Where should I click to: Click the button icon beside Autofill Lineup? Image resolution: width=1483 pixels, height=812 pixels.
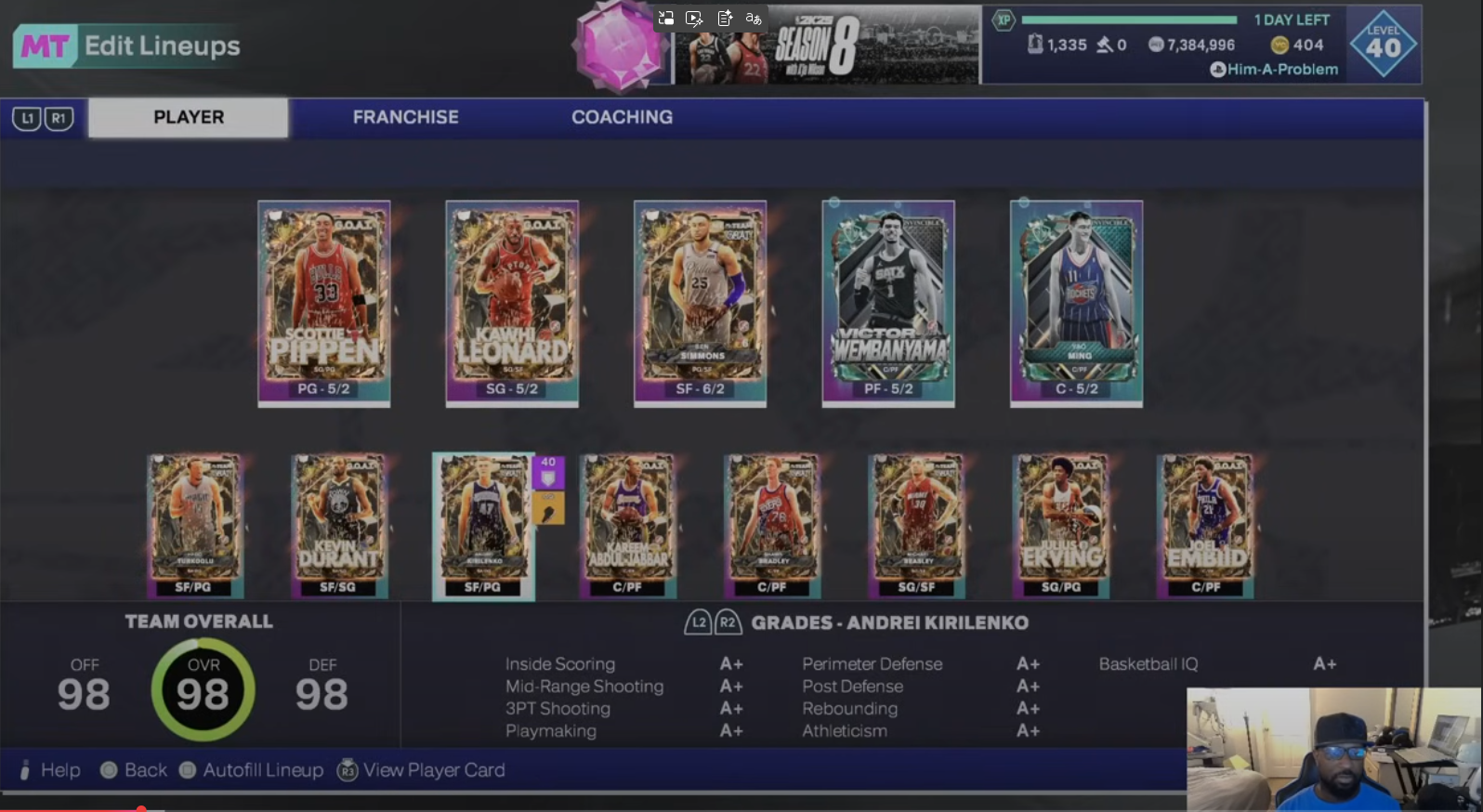pyautogui.click(x=188, y=770)
